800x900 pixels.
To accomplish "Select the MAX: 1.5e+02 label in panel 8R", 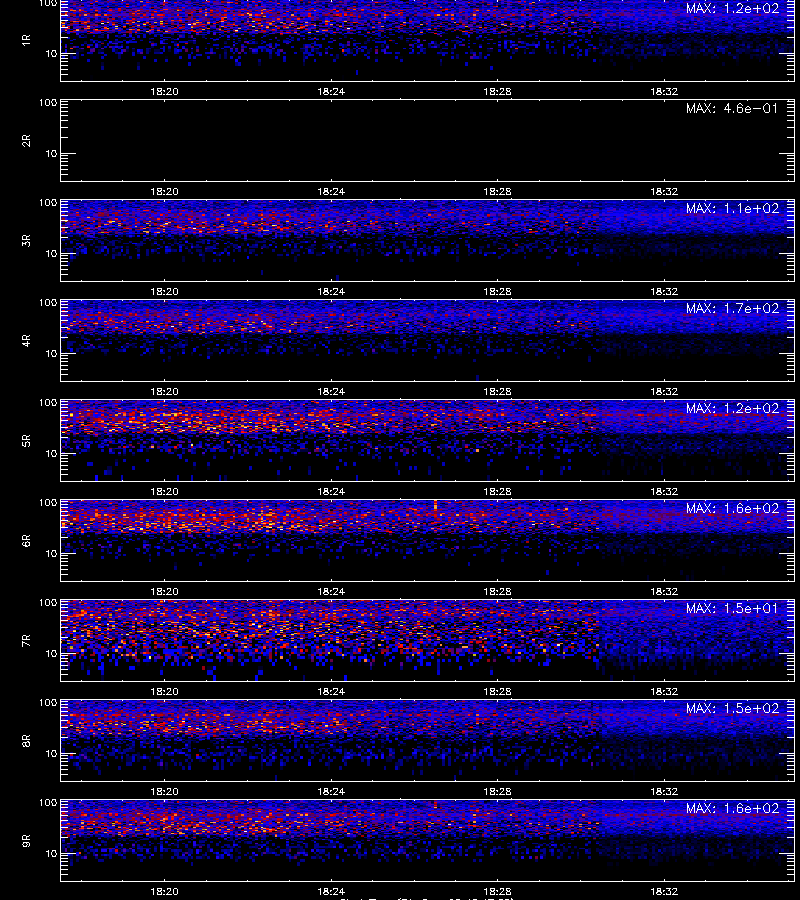I will (x=732, y=708).
